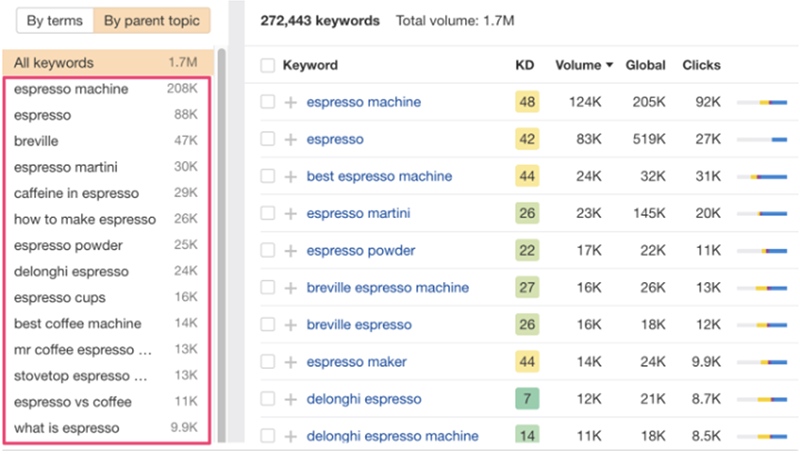This screenshot has width=800, height=454.
Task: Select the By parent topic tab
Action: click(150, 20)
